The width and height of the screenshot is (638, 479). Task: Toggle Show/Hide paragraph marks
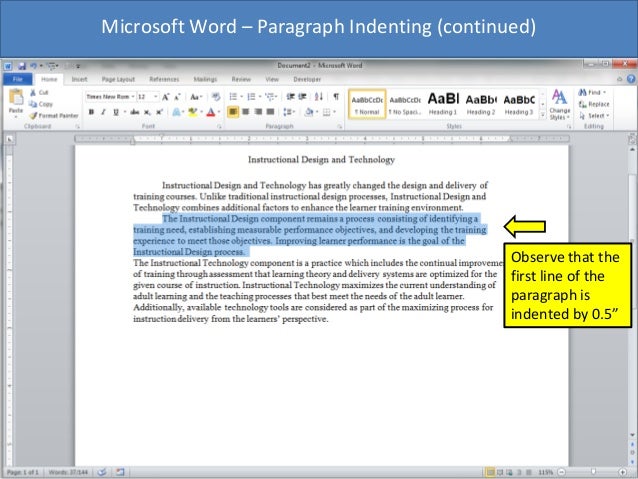[336, 97]
